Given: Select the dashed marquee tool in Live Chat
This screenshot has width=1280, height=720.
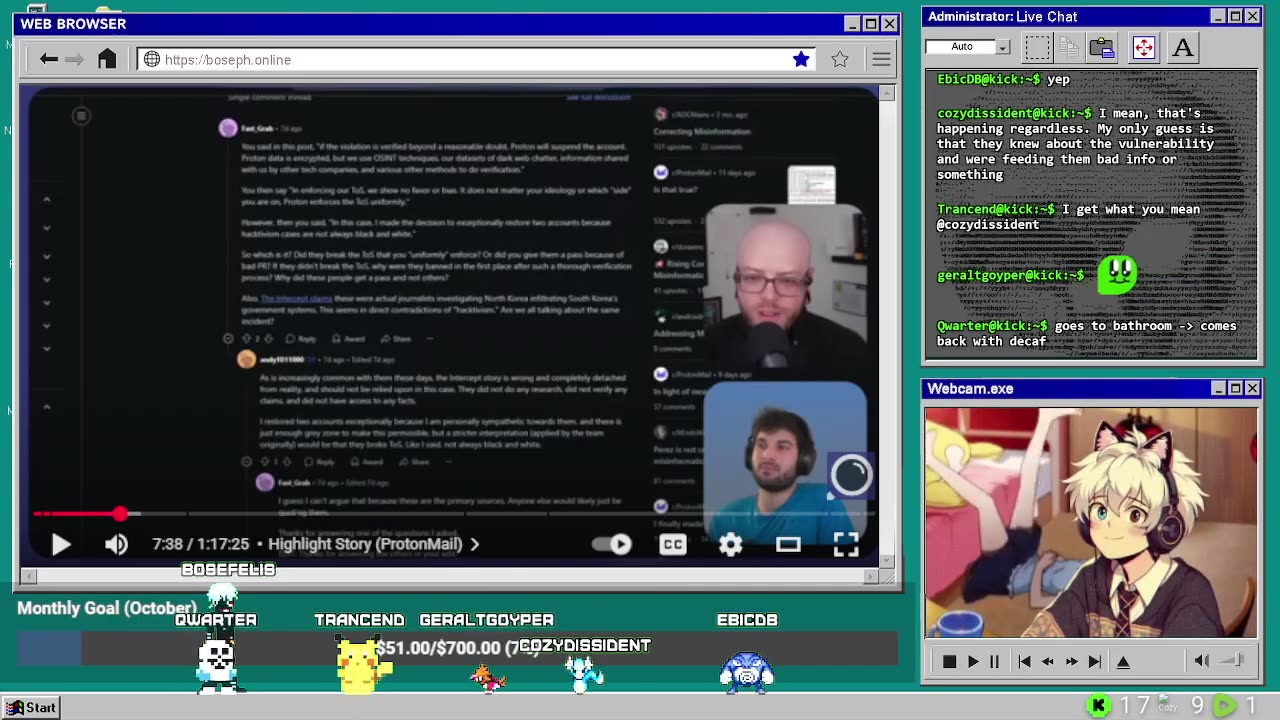Looking at the screenshot, I should [x=1038, y=47].
